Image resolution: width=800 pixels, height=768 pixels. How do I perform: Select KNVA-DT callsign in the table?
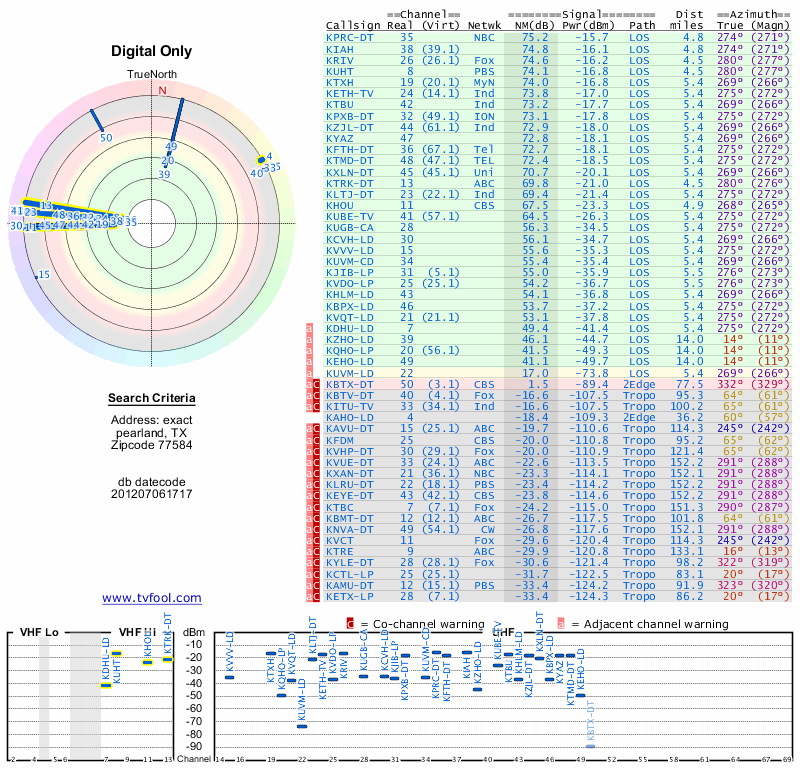(349, 530)
